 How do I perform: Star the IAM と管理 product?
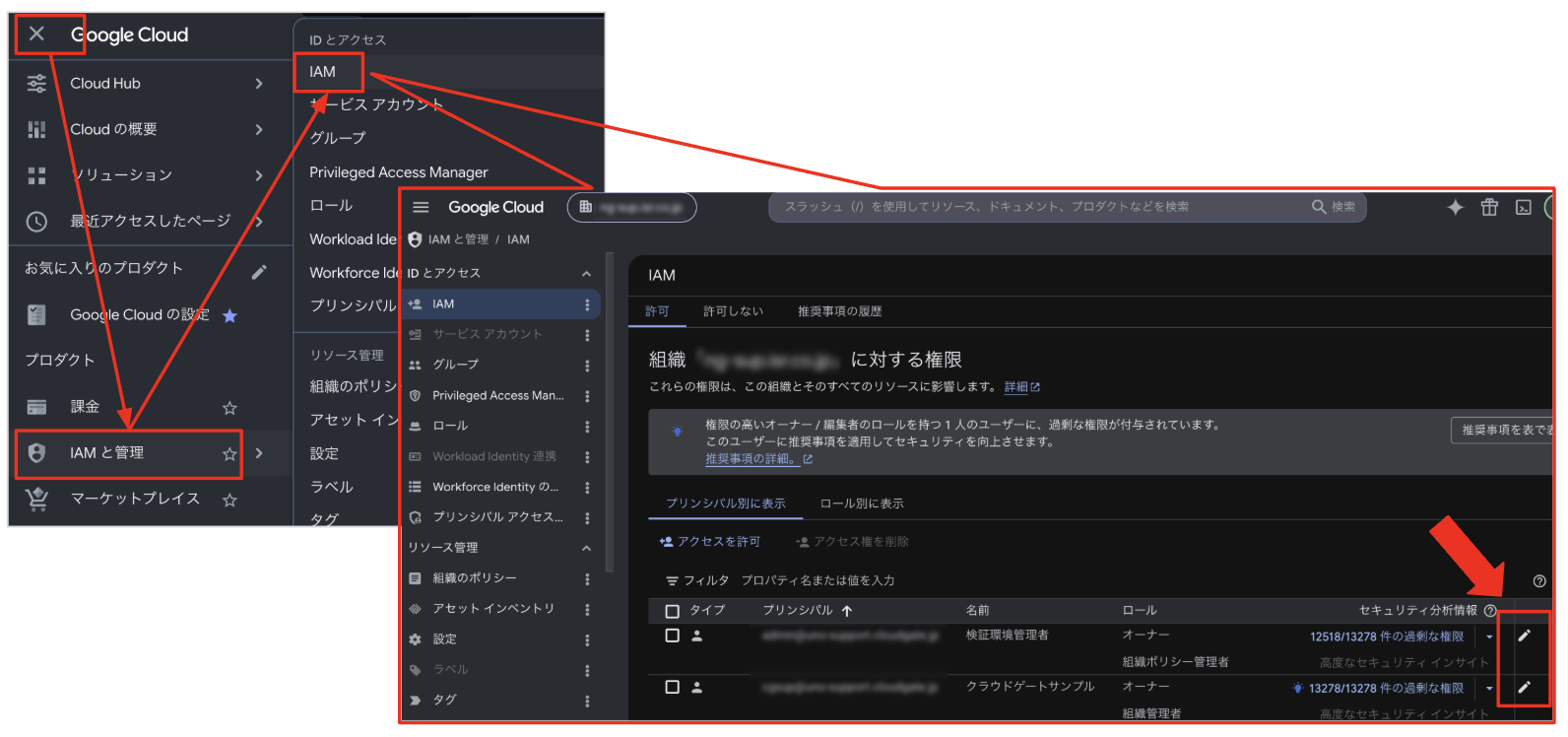pyautogui.click(x=229, y=453)
